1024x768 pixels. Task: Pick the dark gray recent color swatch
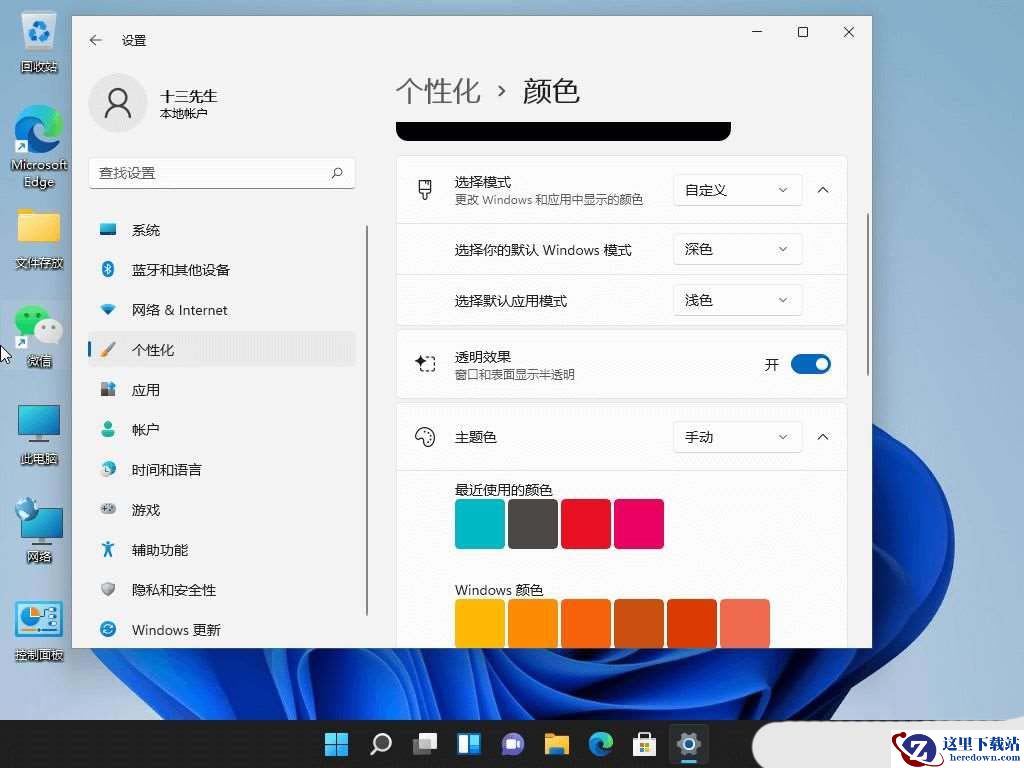point(533,524)
